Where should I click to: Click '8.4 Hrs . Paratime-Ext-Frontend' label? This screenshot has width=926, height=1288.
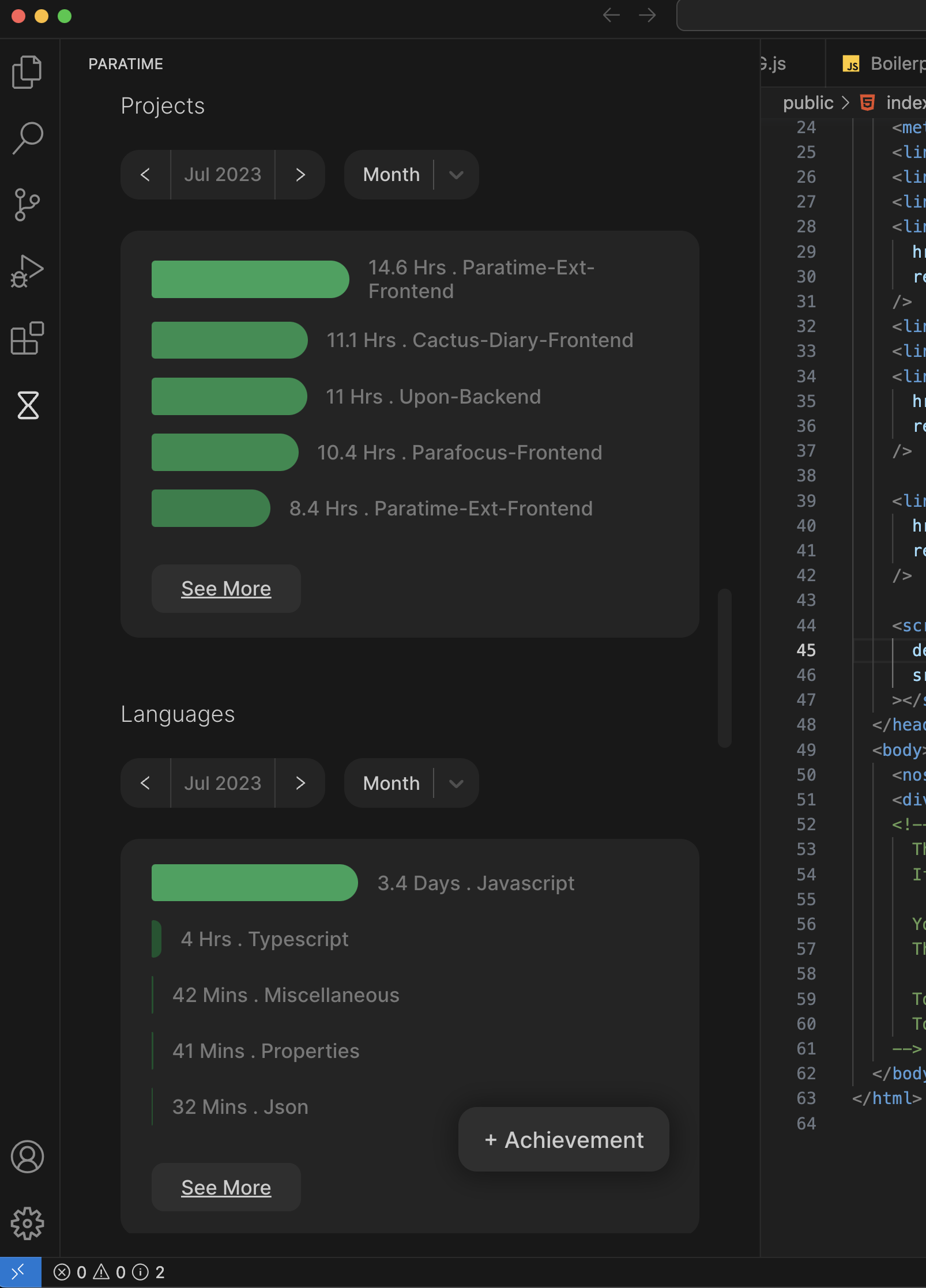click(441, 508)
